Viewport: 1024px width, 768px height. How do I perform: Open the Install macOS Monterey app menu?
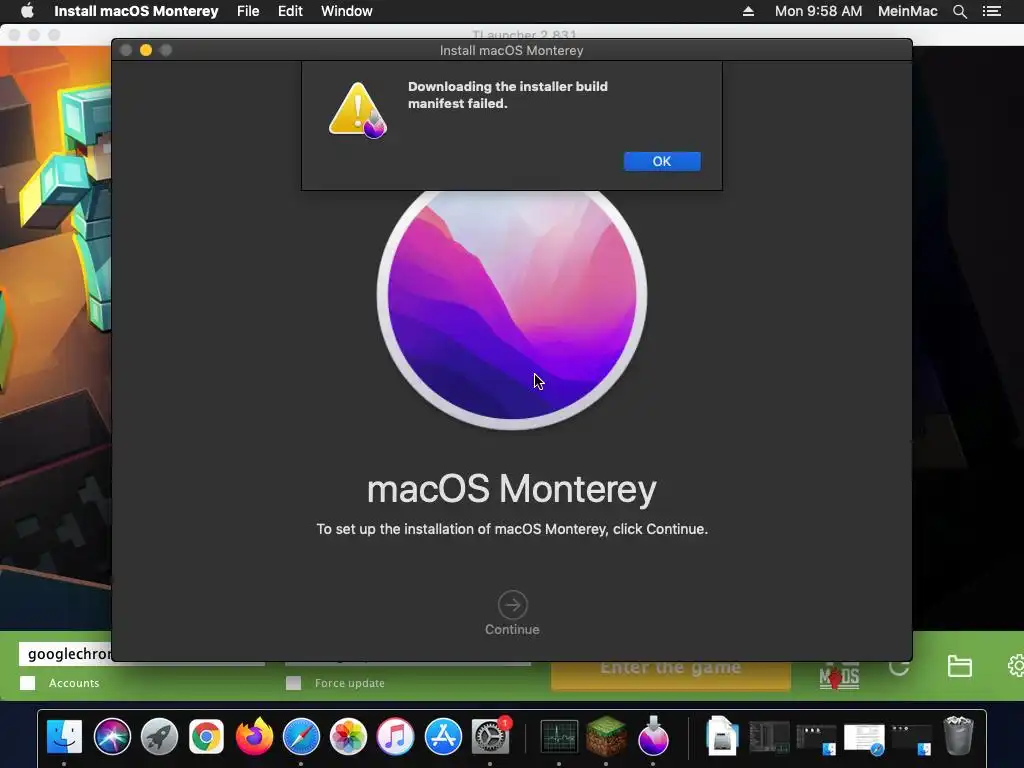pos(136,11)
